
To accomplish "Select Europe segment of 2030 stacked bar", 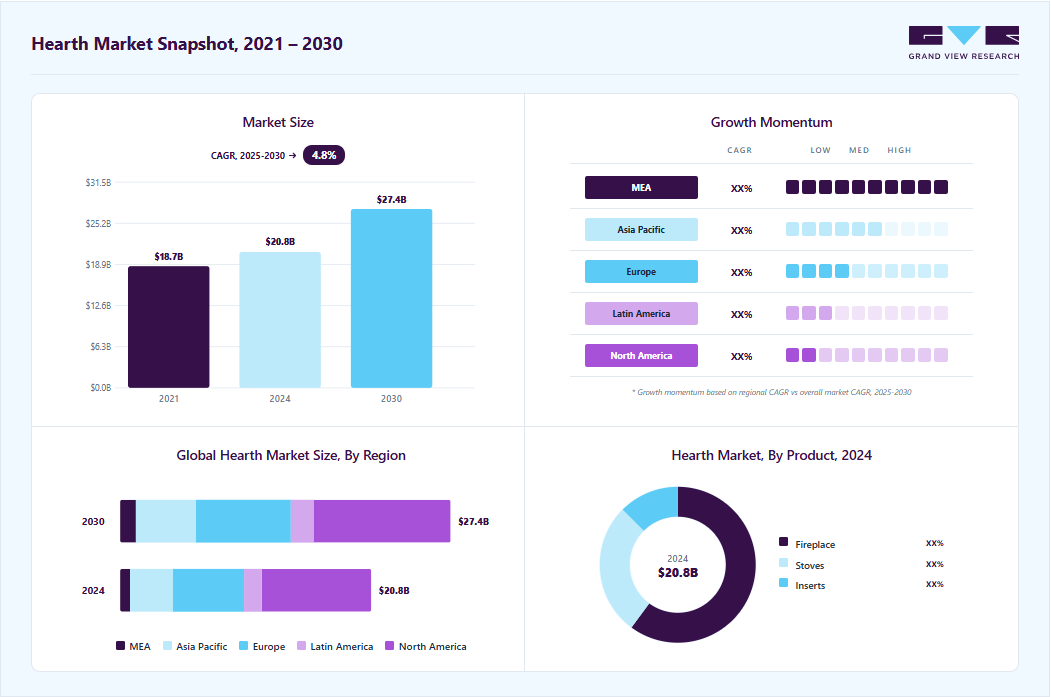I will (243, 521).
